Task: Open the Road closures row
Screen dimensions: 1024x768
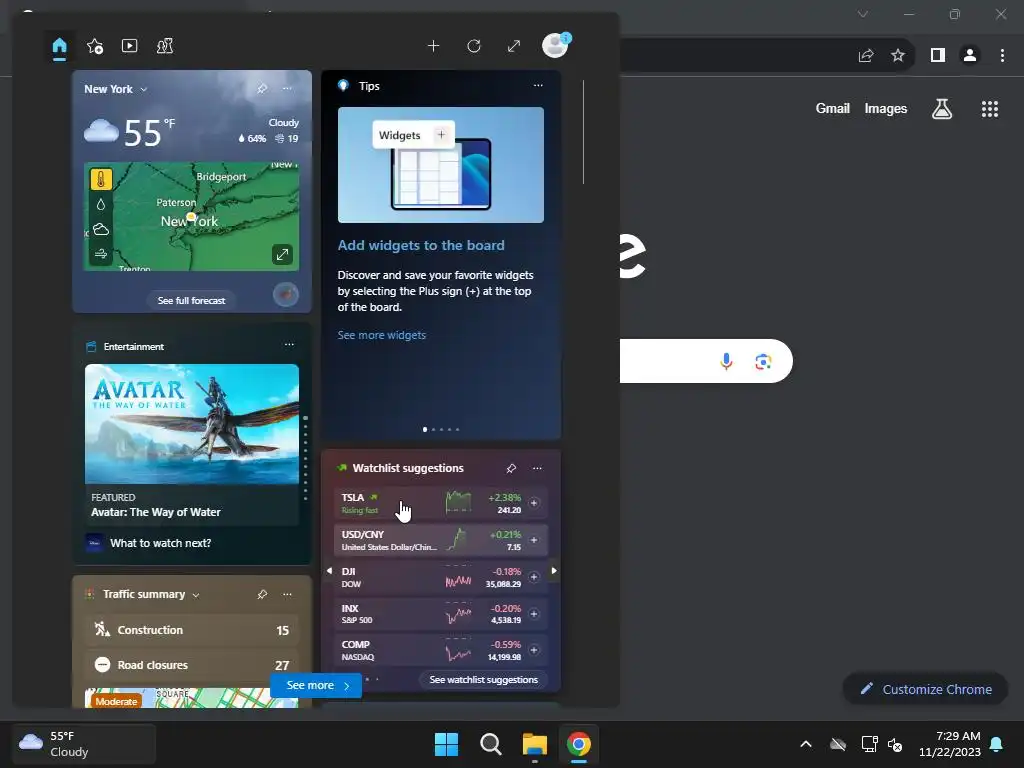Action: coord(192,665)
